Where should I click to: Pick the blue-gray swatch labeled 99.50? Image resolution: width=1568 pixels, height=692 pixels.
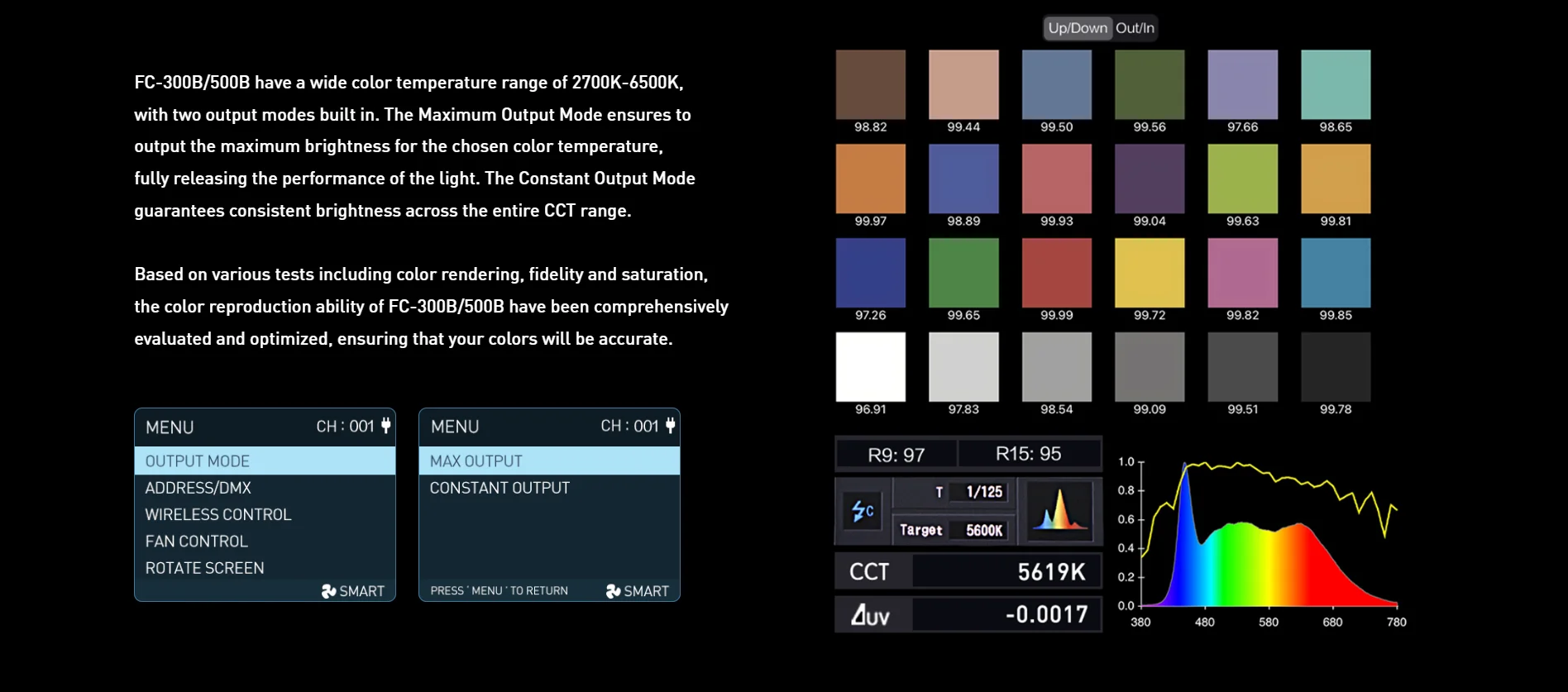[1057, 84]
